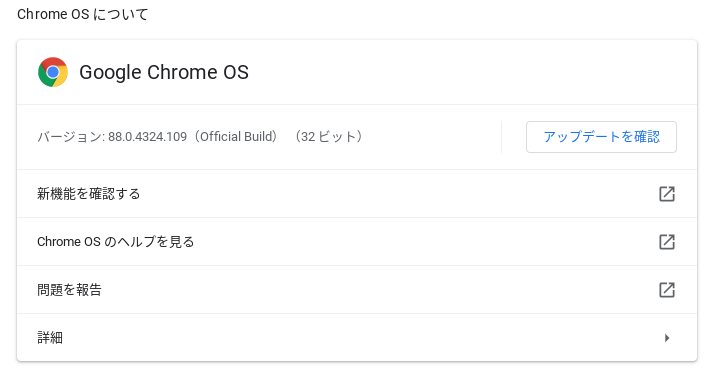The image size is (712, 372).
Task: Click the divider left of the update button
Action: (501, 137)
